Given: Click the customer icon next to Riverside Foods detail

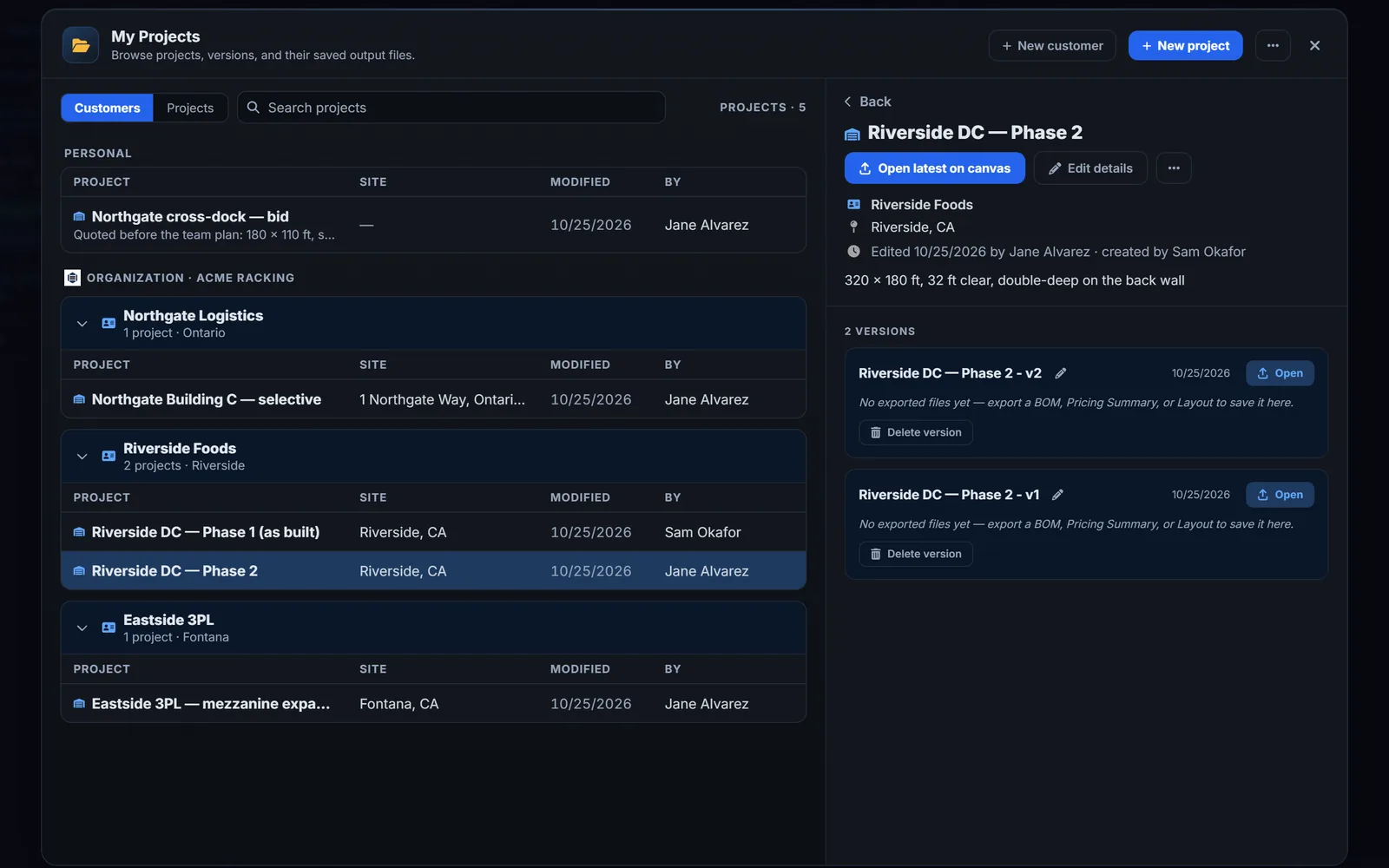Looking at the screenshot, I should click(853, 205).
